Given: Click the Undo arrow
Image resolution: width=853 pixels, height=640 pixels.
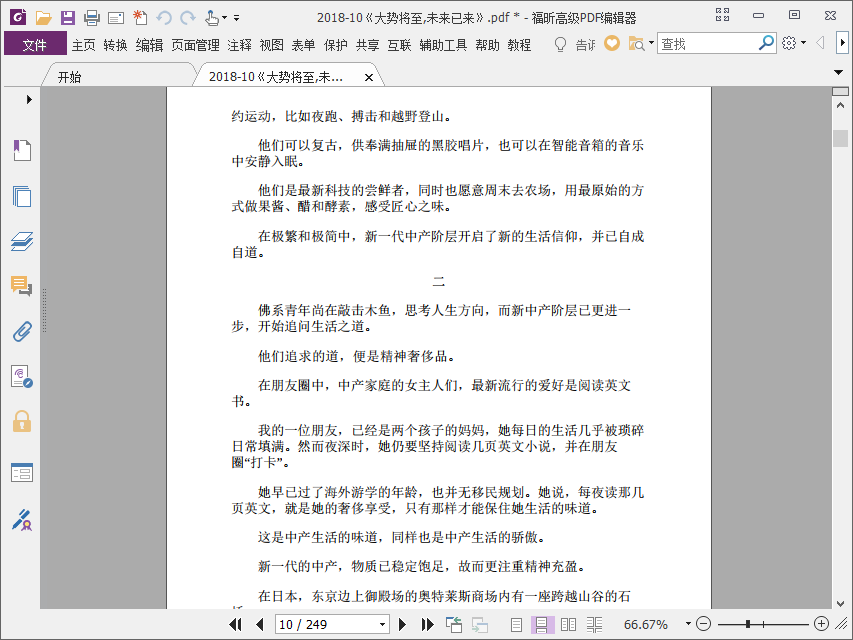Looking at the screenshot, I should tap(164, 18).
